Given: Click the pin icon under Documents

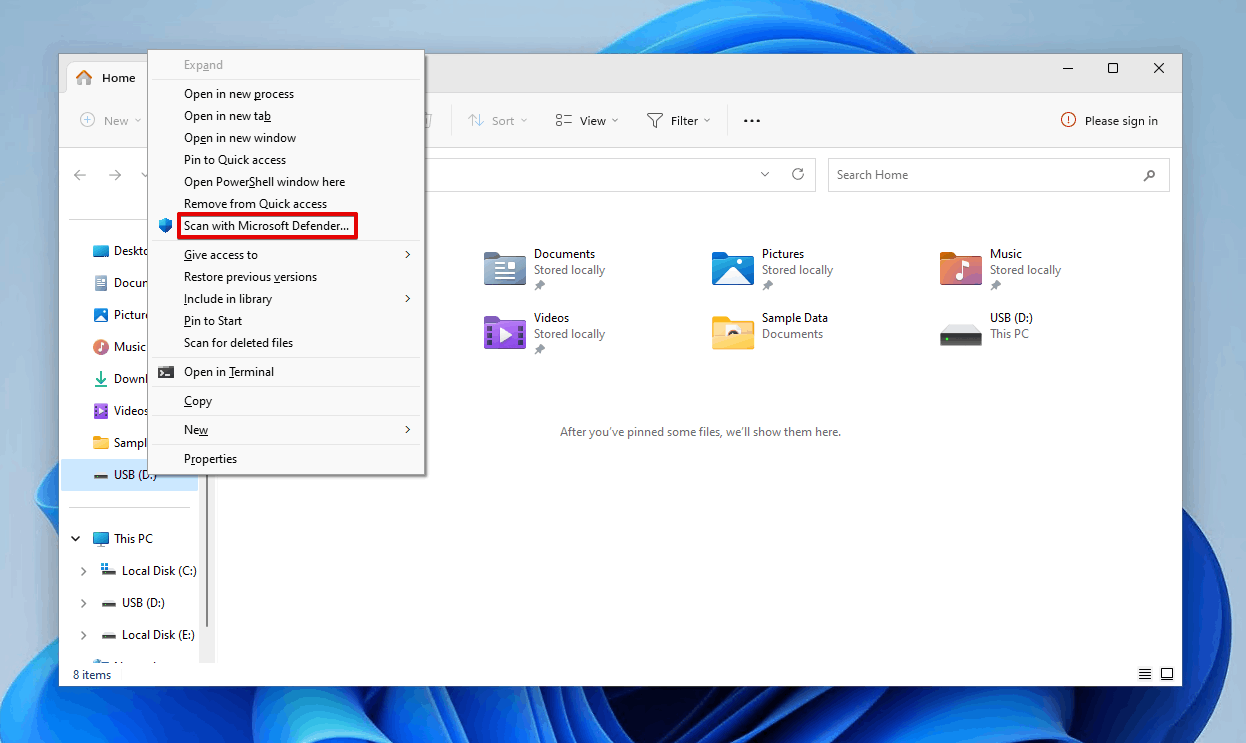Looking at the screenshot, I should [540, 286].
